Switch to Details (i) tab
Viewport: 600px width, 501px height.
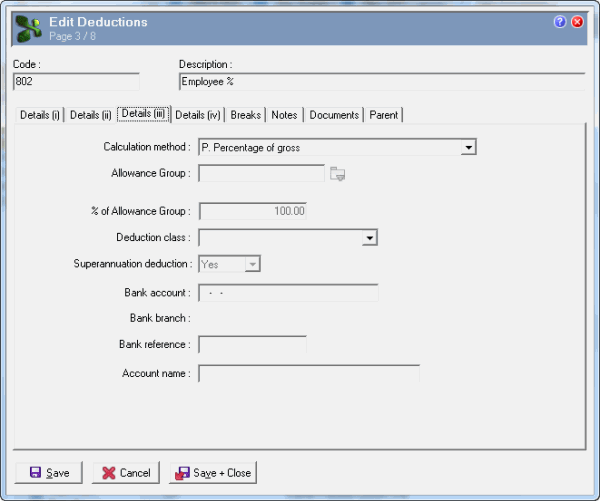39,115
